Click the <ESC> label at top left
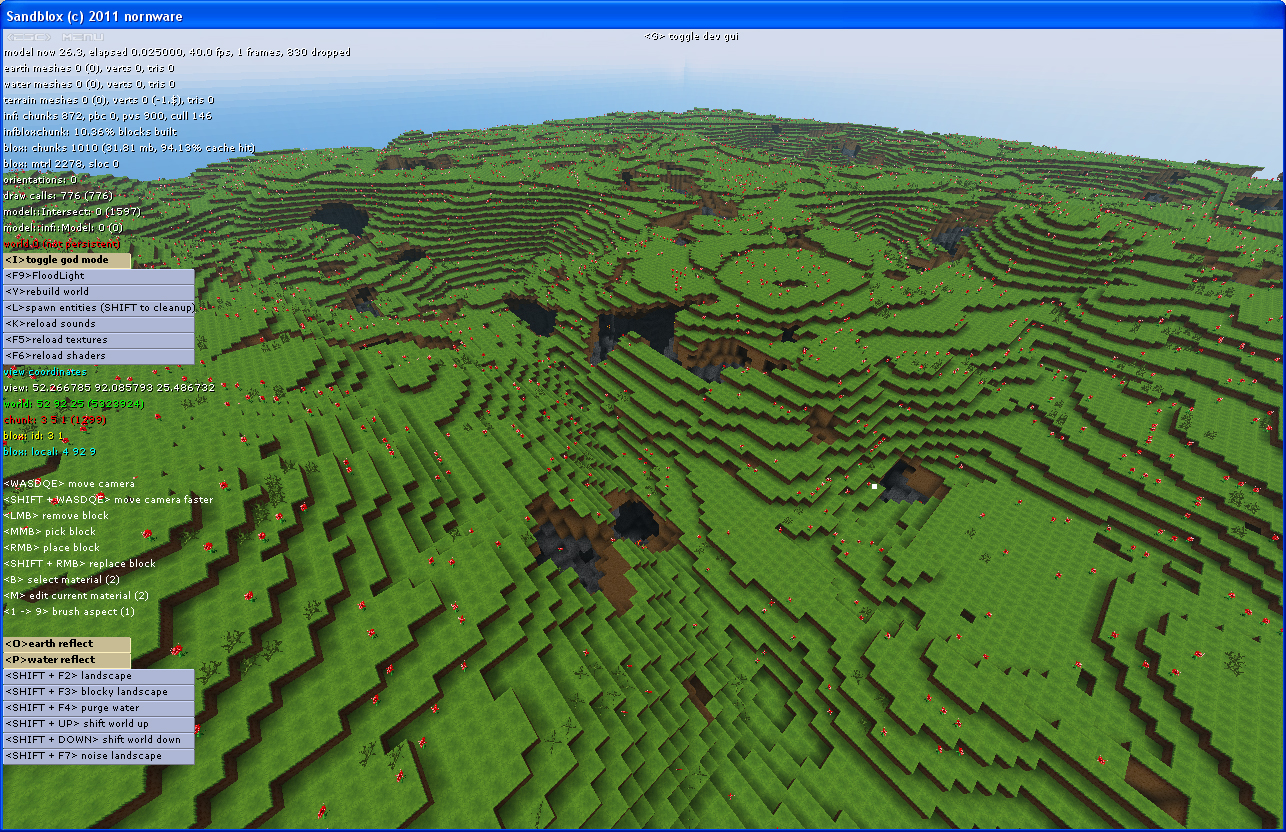This screenshot has width=1286, height=832. [x=30, y=37]
